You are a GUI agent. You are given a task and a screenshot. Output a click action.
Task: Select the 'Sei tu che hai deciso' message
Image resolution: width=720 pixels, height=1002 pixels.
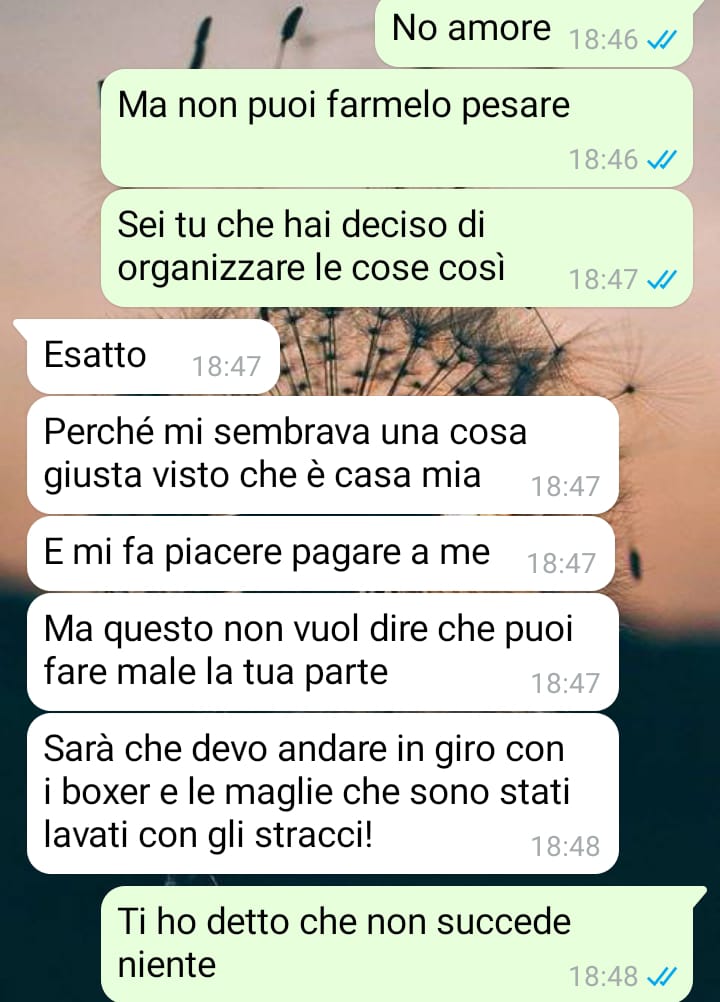point(397,248)
